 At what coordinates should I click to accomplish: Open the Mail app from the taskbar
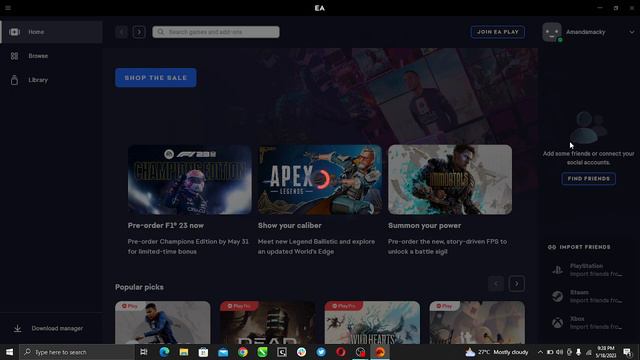223,352
